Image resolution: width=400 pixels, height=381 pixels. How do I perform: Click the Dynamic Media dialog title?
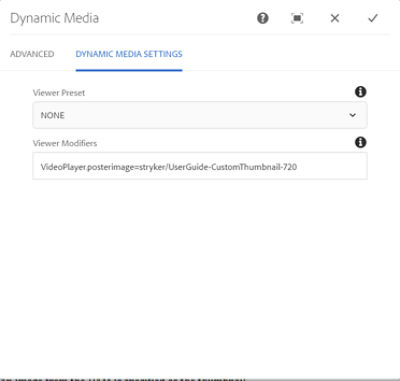[x=54, y=18]
